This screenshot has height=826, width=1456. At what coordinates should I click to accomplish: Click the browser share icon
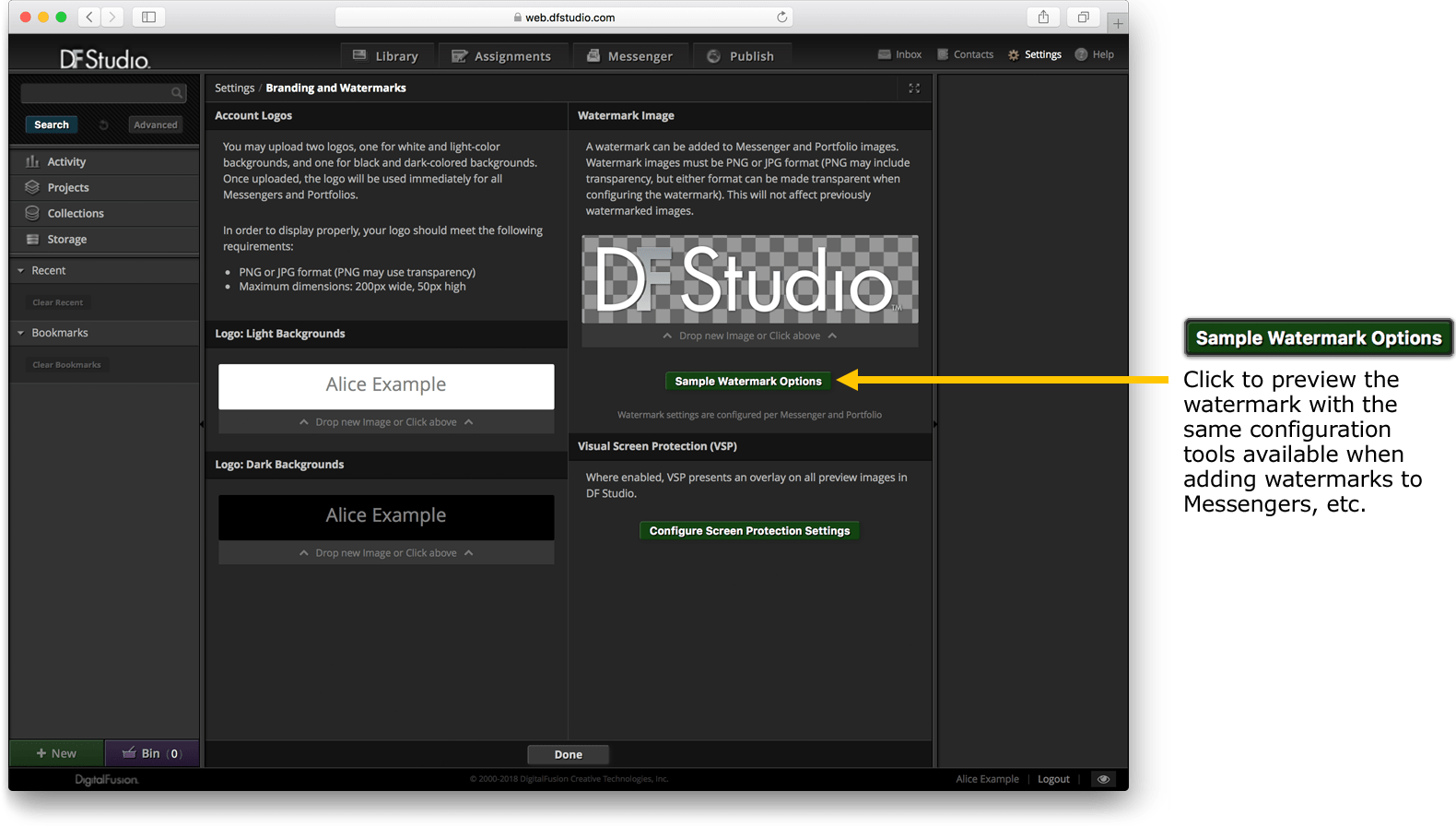(x=1043, y=17)
